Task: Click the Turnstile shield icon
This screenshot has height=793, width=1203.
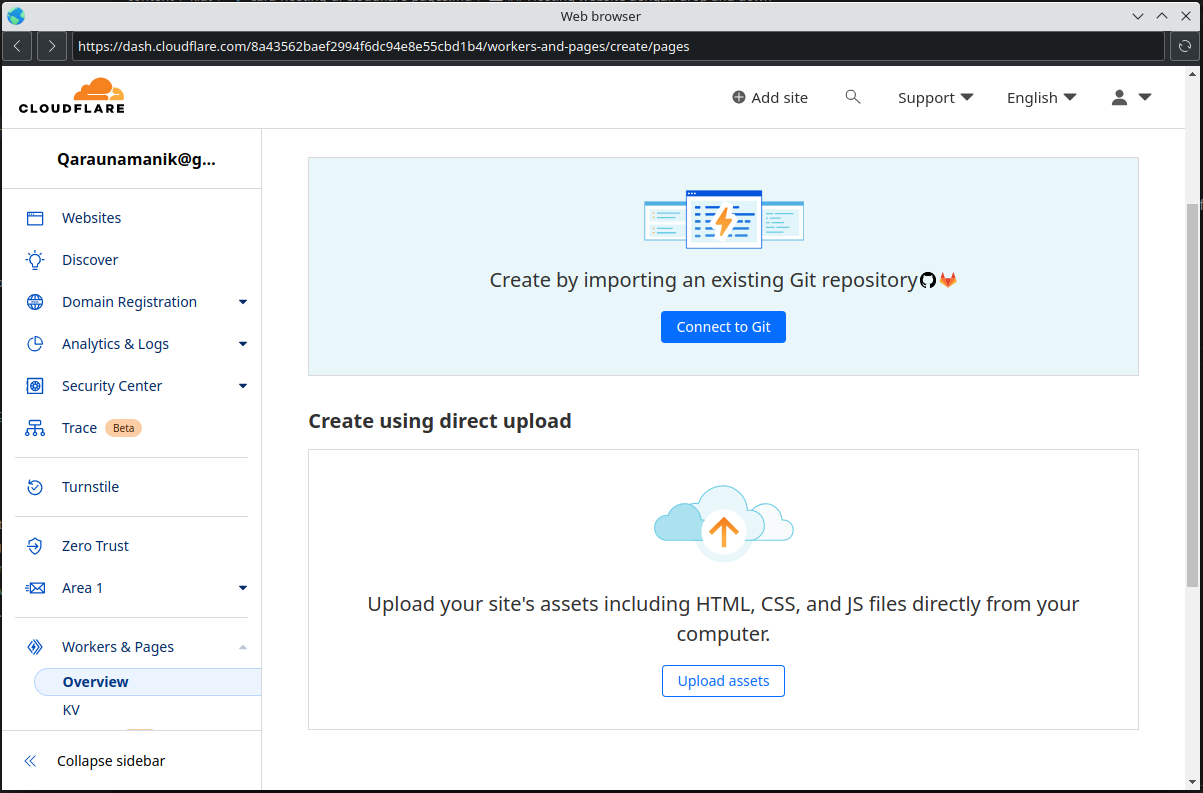Action: [x=35, y=486]
